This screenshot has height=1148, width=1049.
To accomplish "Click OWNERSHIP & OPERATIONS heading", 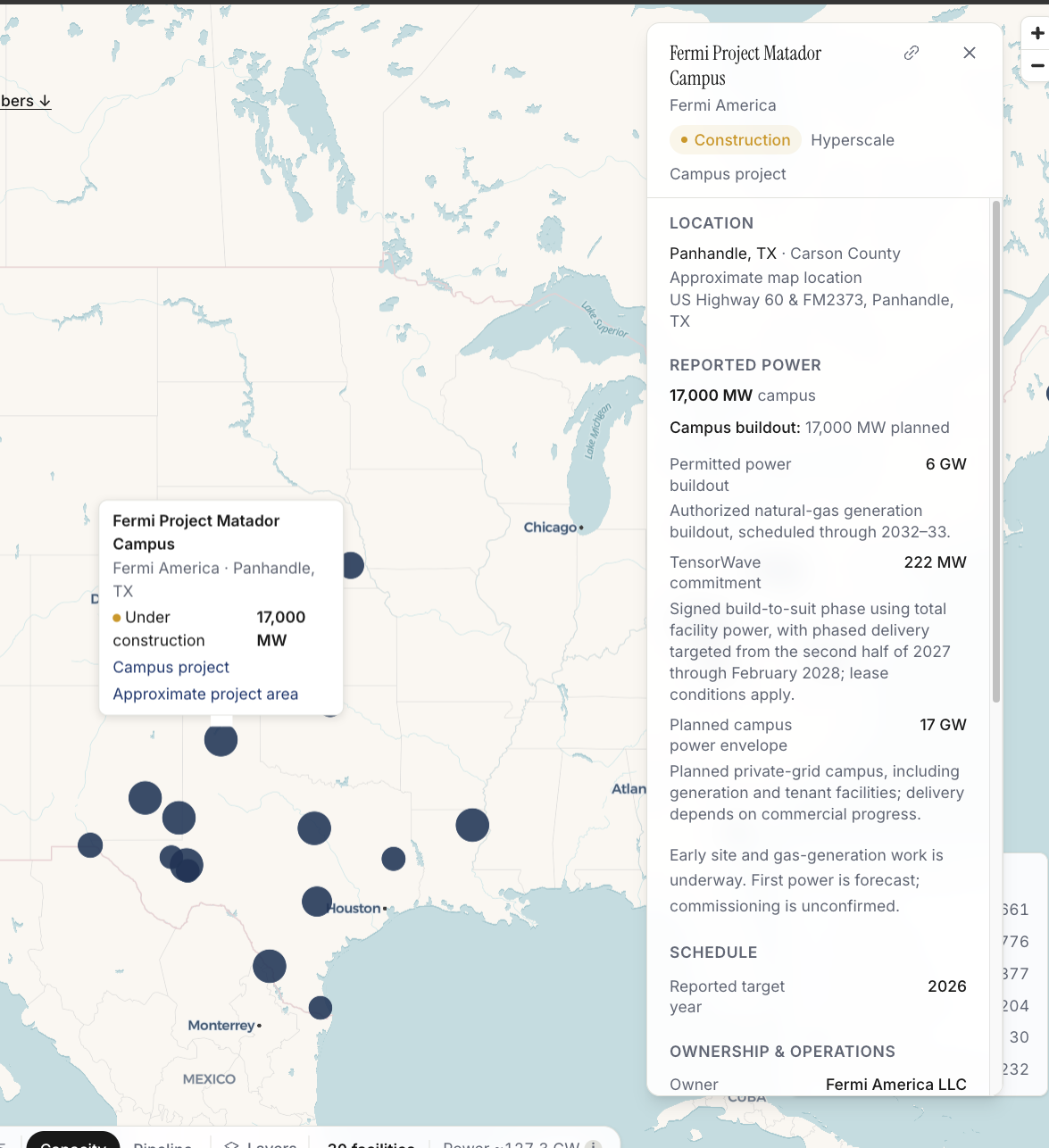I will point(782,1052).
